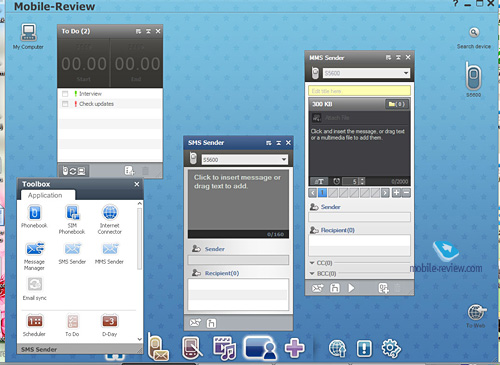The image size is (500, 365).
Task: Click the Search device magnifier icon
Action: pyautogui.click(x=474, y=32)
